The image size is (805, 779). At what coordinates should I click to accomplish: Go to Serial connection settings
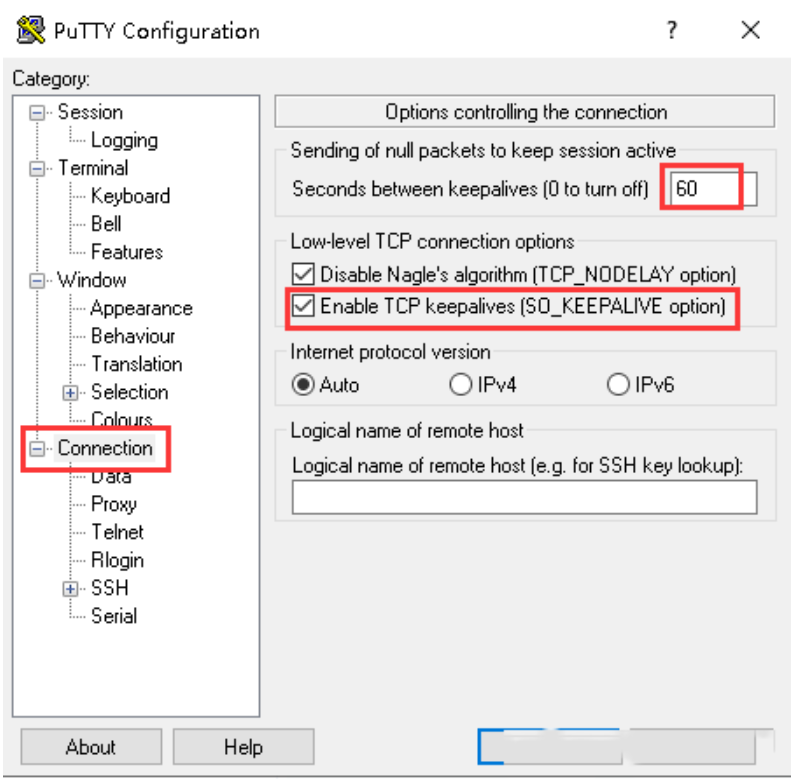(114, 616)
